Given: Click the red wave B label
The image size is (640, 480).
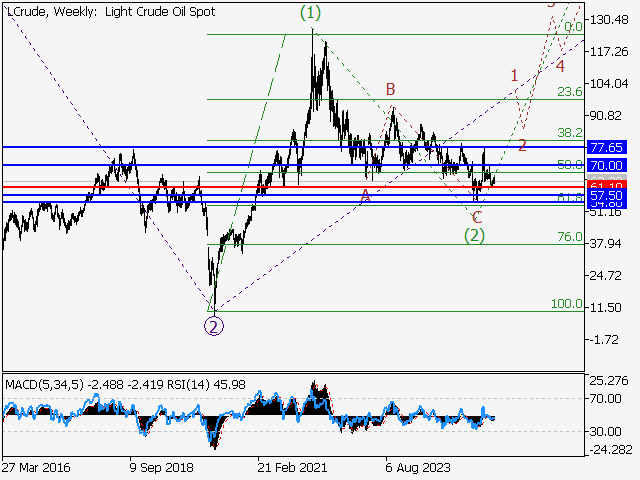Looking at the screenshot, I should (x=391, y=89).
